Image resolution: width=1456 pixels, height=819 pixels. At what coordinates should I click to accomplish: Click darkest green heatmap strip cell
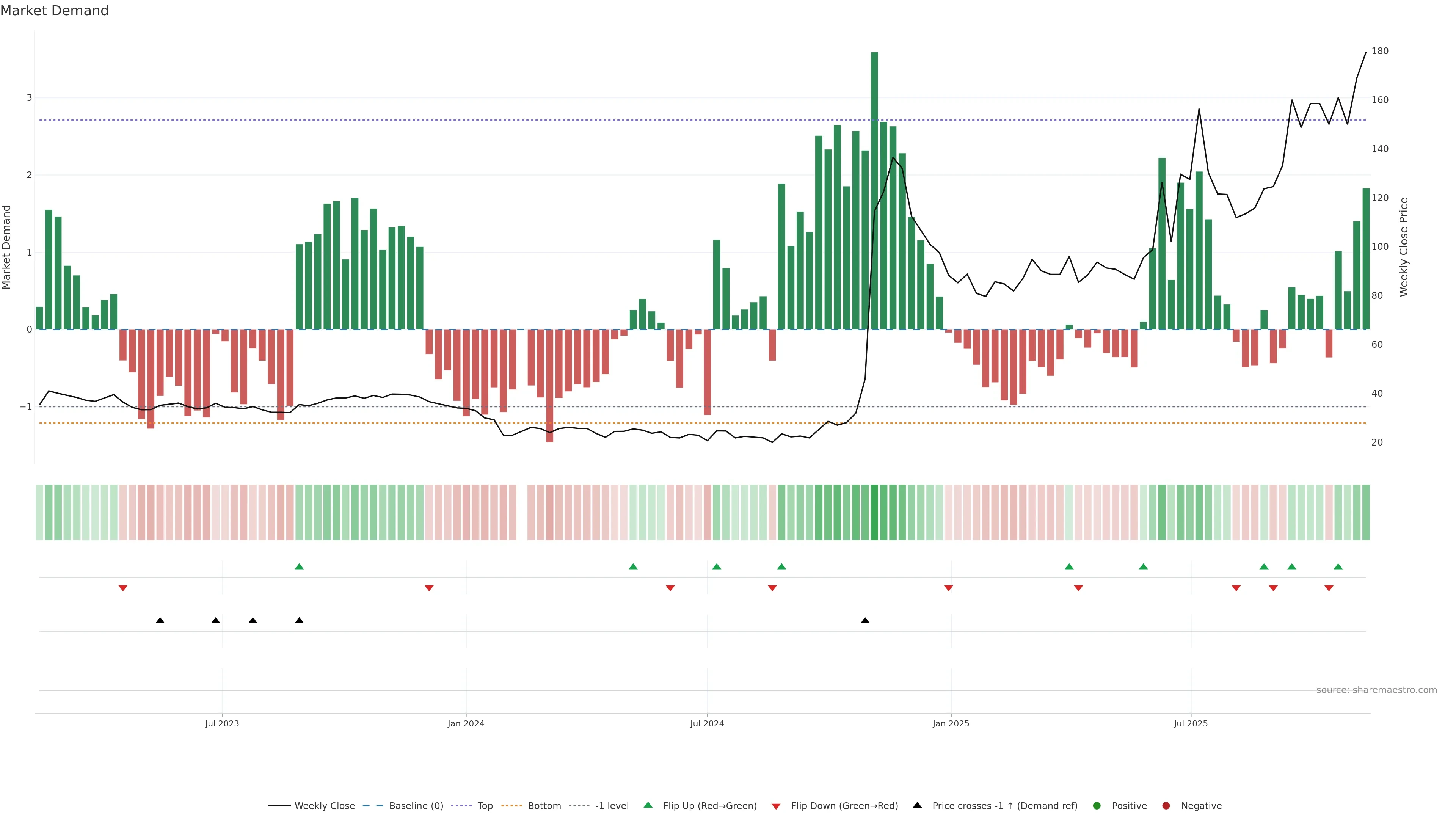[874, 512]
